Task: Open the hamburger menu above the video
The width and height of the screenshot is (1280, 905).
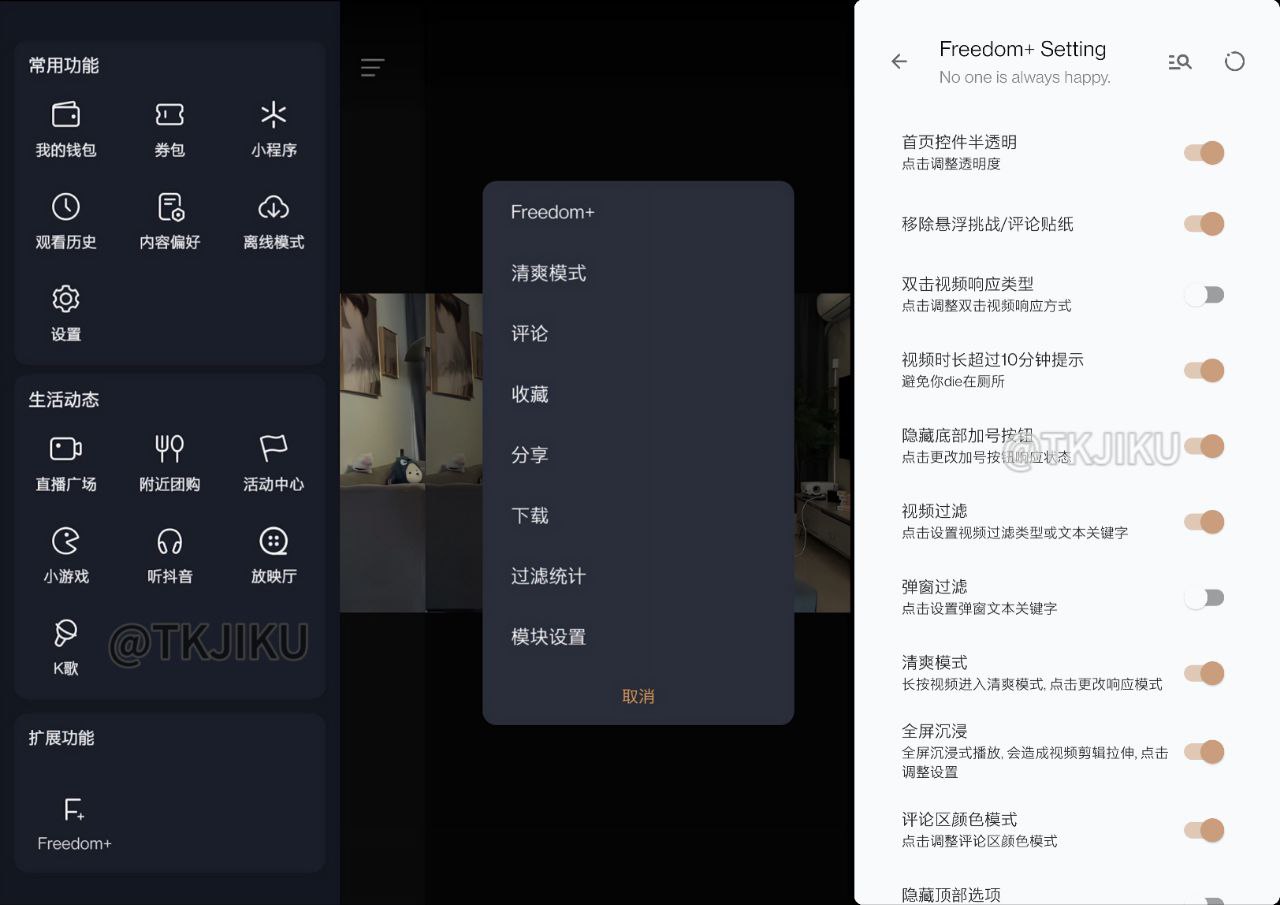Action: [372, 67]
